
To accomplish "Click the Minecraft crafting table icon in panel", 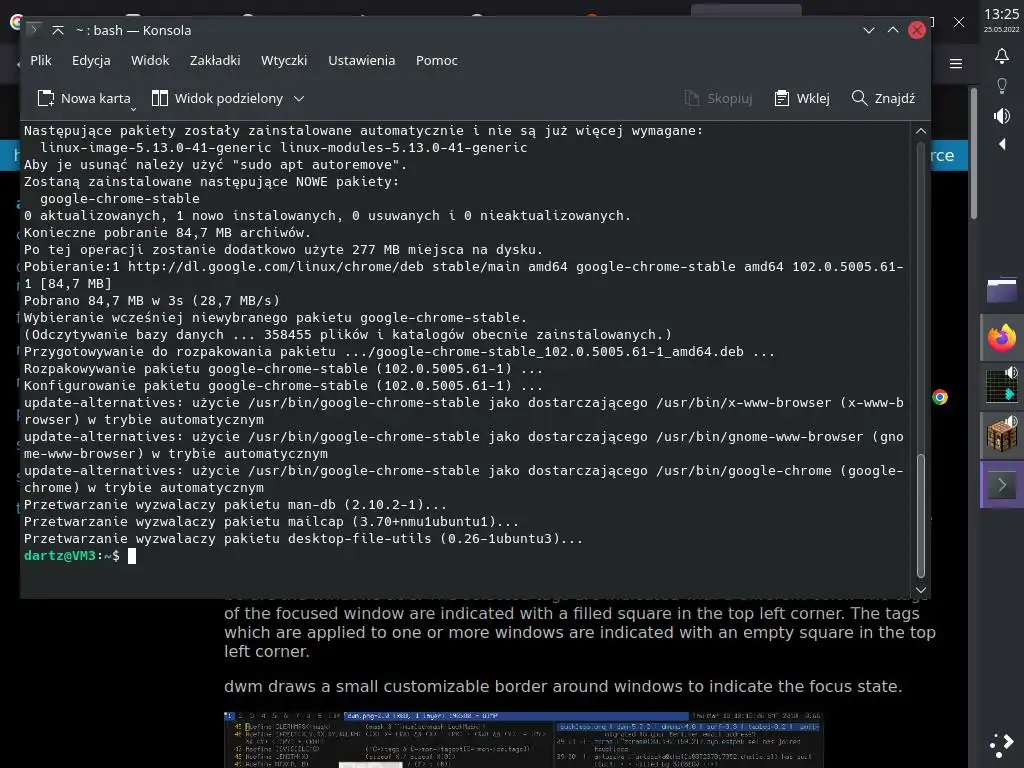I will (x=1002, y=434).
